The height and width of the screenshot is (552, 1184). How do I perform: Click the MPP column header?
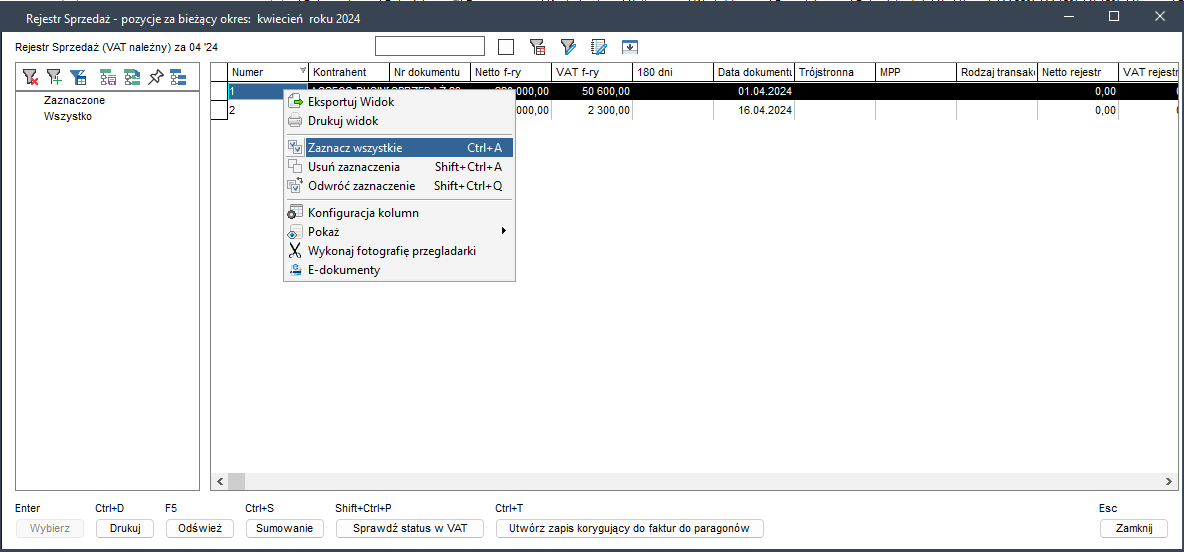(x=915, y=72)
